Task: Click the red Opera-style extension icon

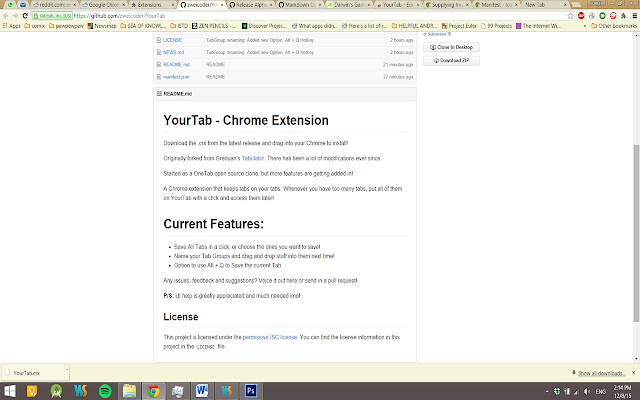Action: [x=613, y=16]
